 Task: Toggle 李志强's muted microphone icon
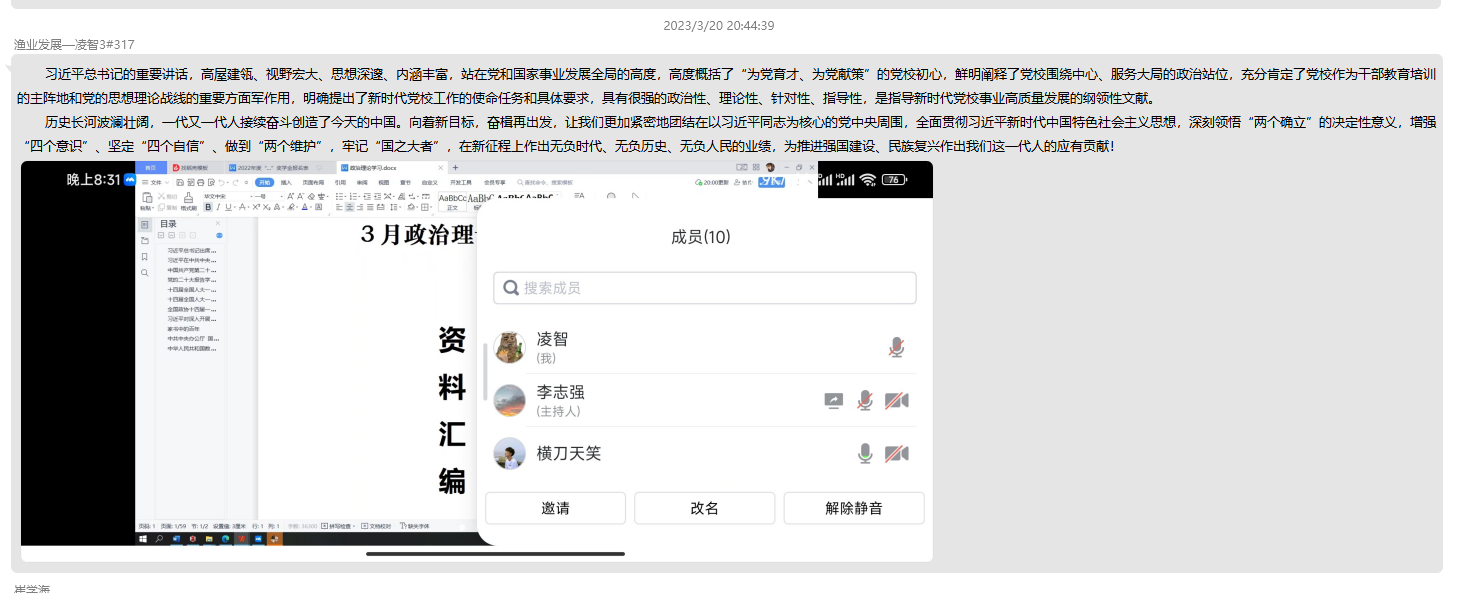pos(865,400)
